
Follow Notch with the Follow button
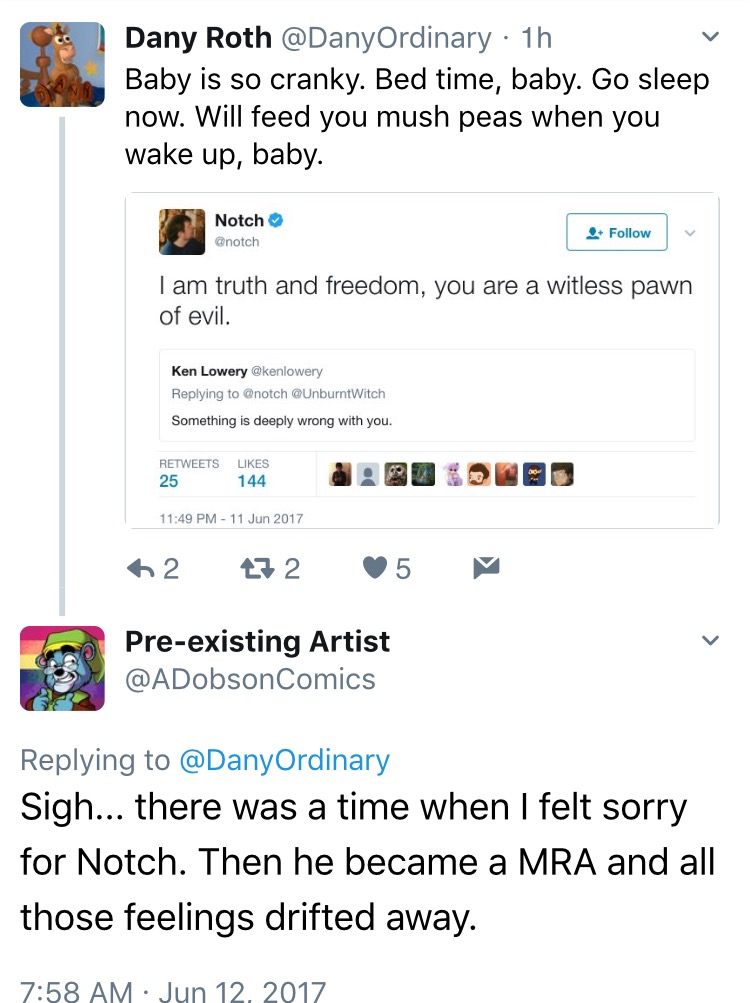[x=617, y=232]
